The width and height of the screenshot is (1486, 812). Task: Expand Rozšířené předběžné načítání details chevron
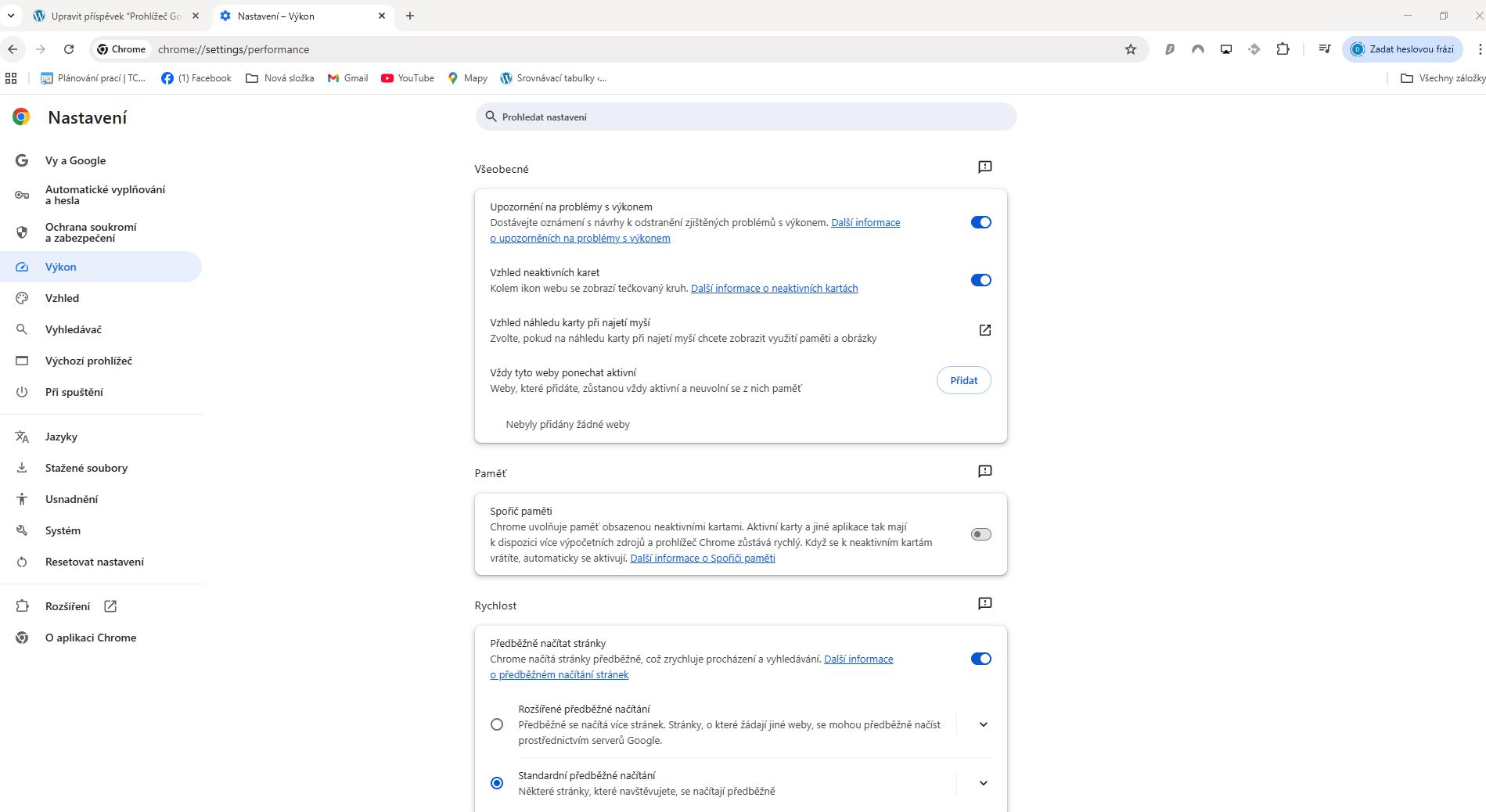coord(984,724)
